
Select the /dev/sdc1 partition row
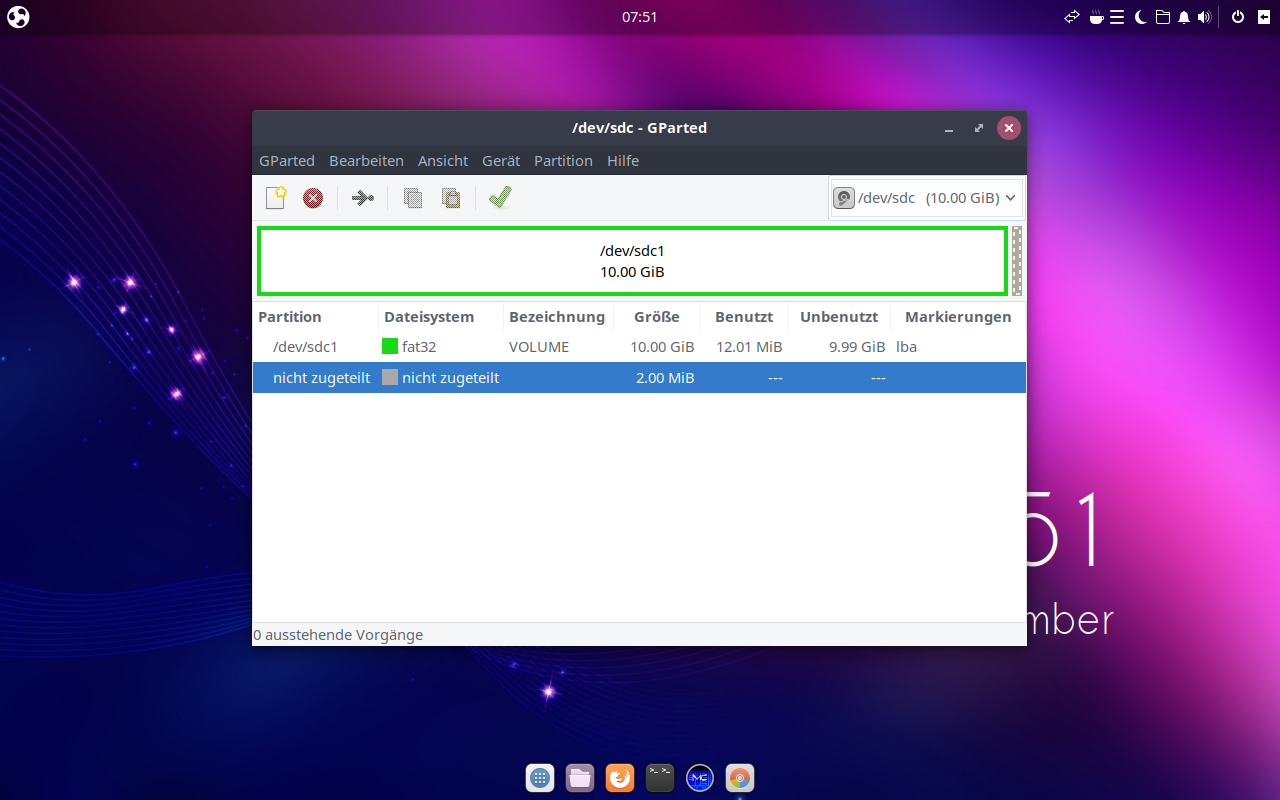639,347
